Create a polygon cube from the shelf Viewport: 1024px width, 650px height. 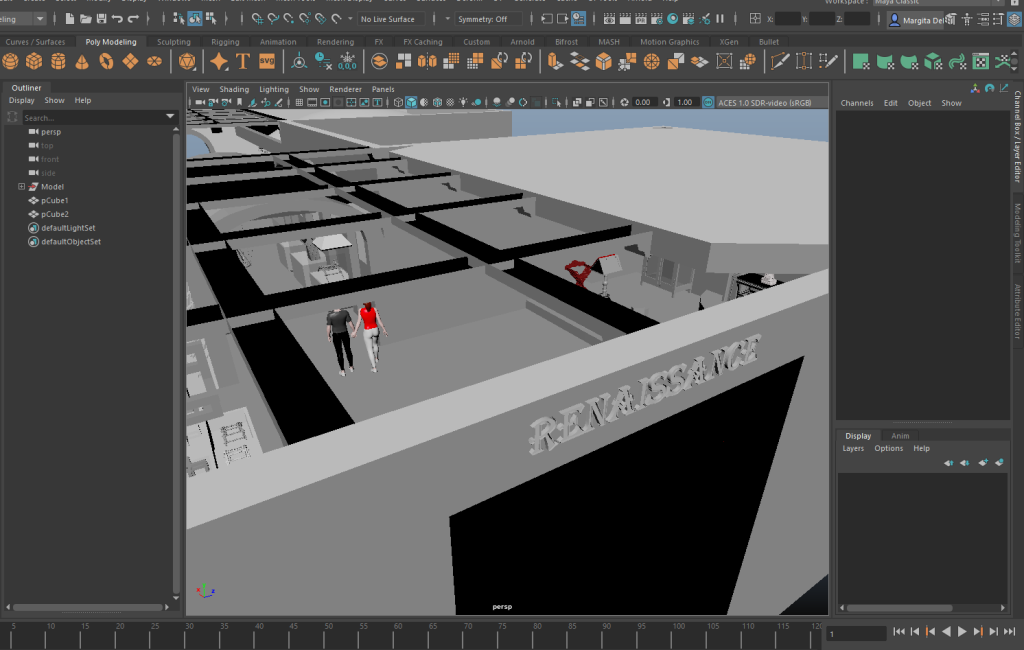[x=34, y=61]
